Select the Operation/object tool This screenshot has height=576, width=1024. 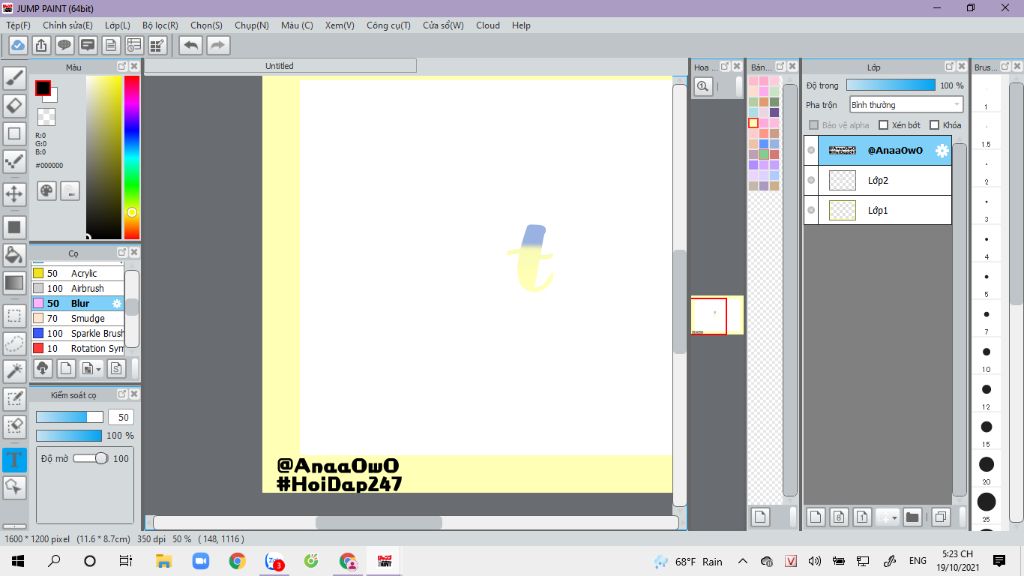14,487
